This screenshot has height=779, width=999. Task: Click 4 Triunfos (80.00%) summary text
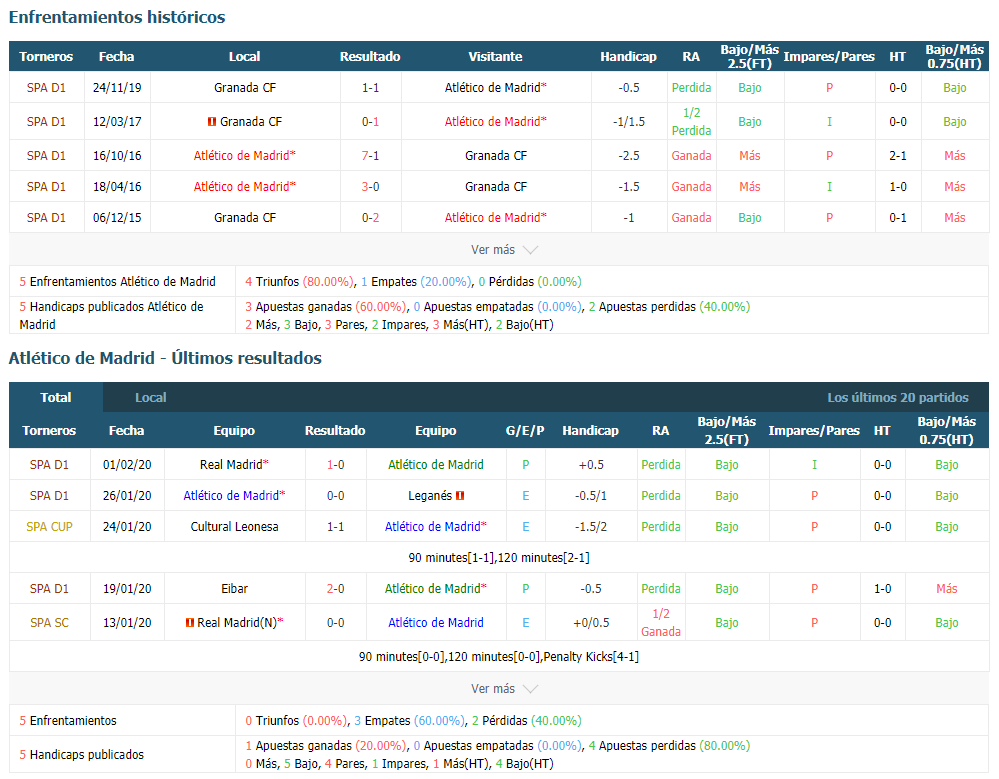pyautogui.click(x=299, y=282)
